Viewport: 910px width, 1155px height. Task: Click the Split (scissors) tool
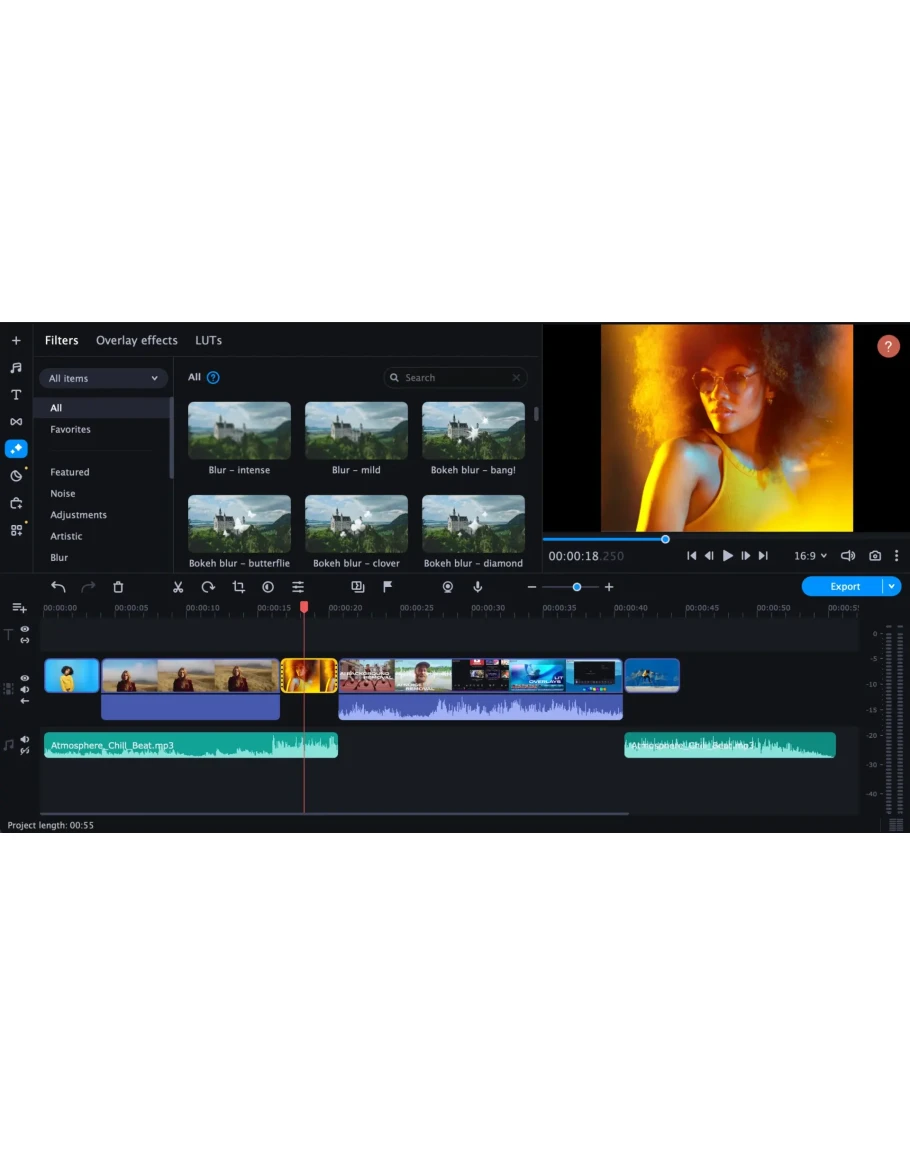click(x=178, y=587)
